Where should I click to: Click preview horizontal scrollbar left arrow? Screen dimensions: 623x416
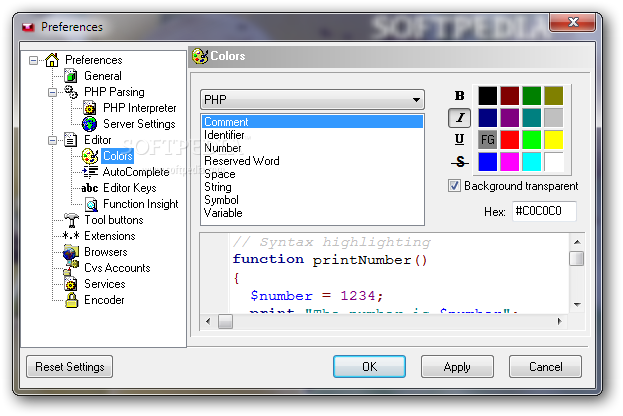click(x=209, y=321)
